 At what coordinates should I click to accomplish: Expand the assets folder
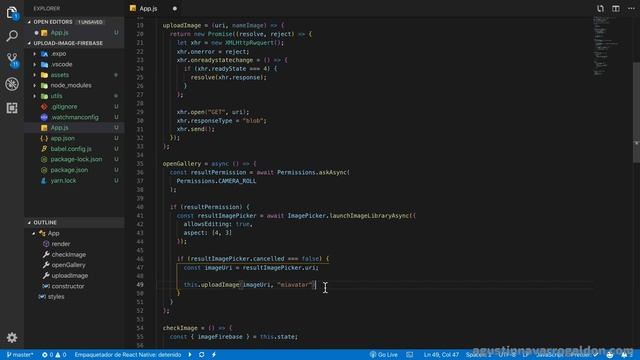click(x=34, y=75)
